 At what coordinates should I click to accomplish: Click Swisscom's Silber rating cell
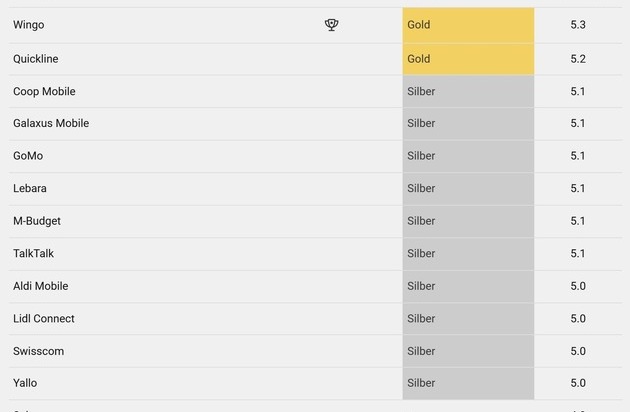(468, 351)
